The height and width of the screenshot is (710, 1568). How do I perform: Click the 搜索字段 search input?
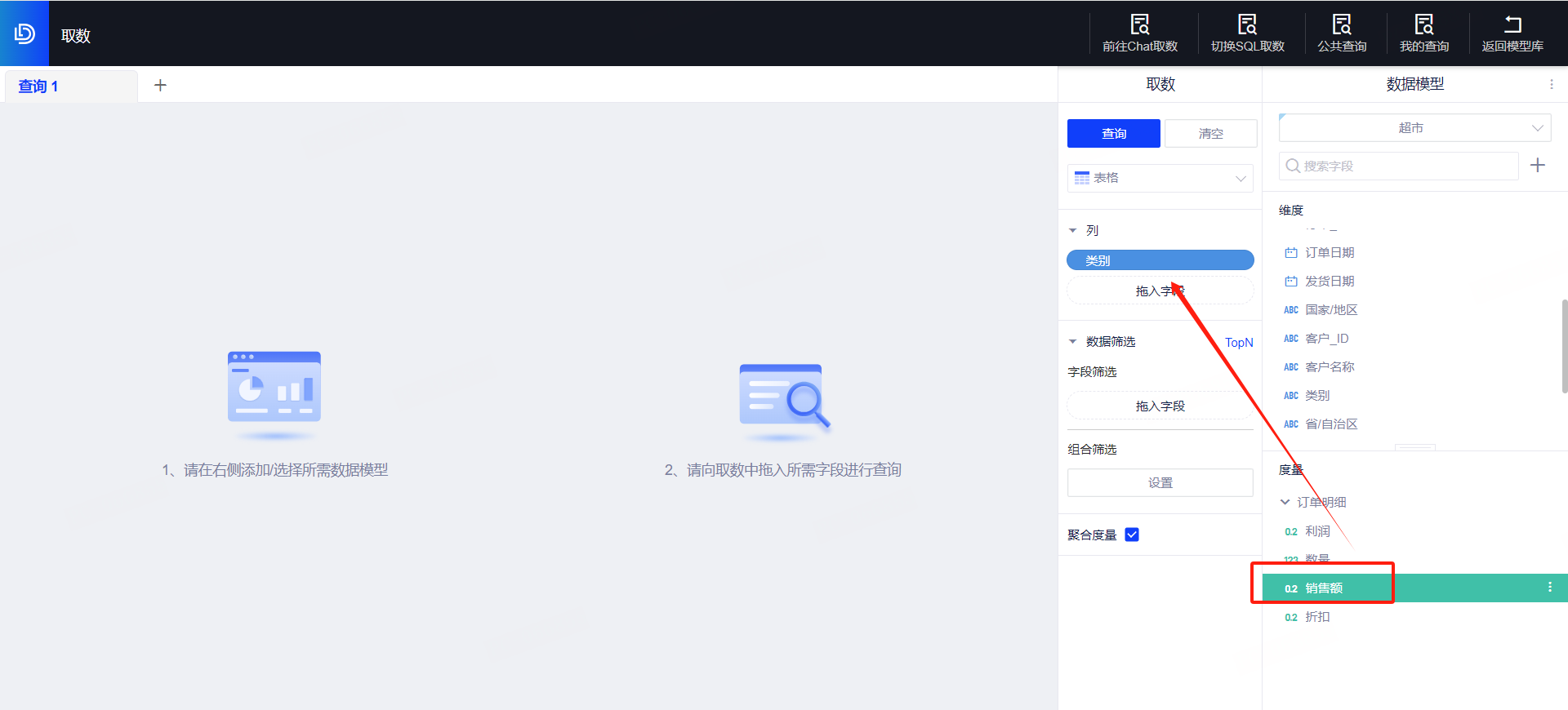1398,166
